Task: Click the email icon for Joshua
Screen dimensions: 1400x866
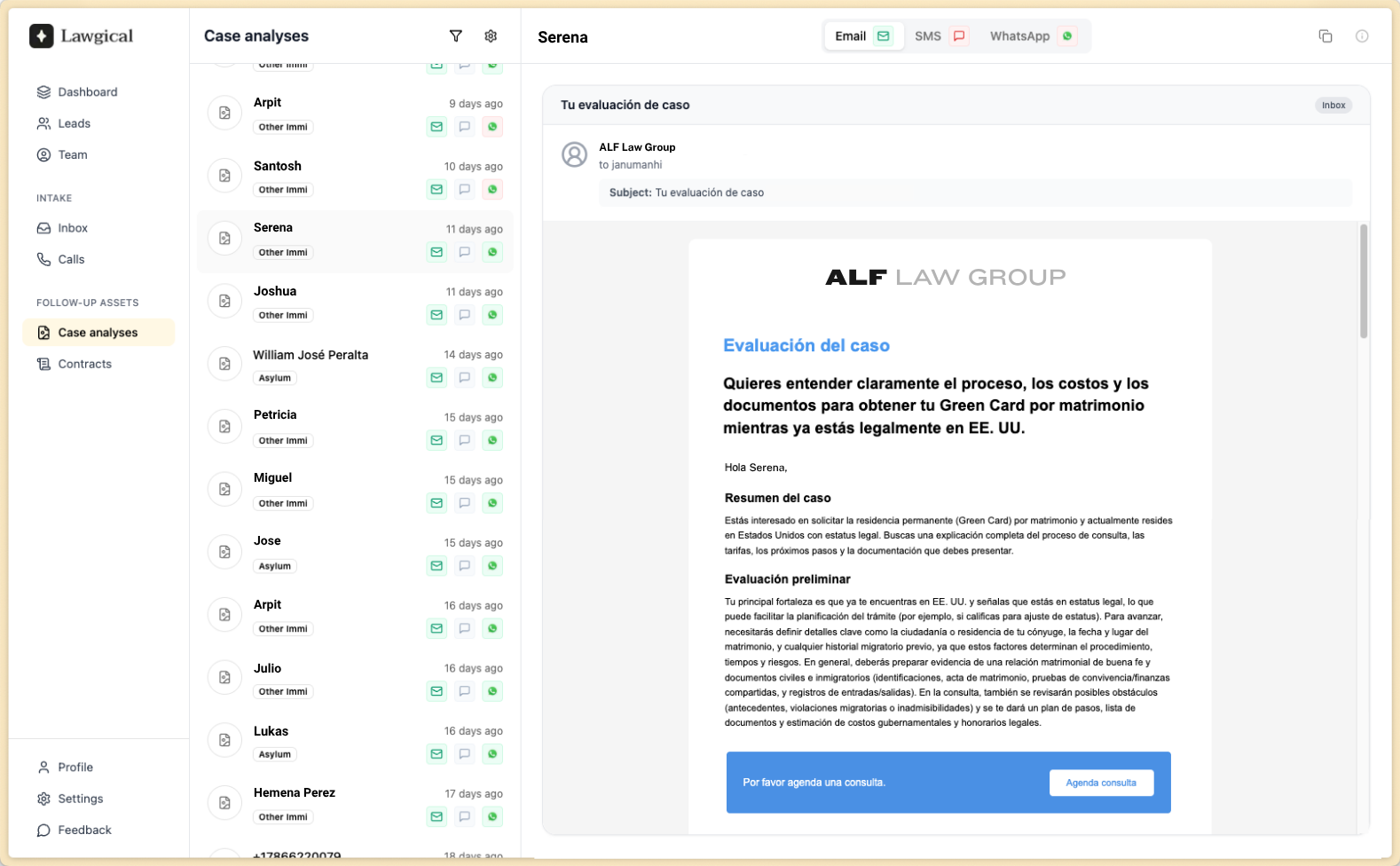Action: pyautogui.click(x=437, y=315)
